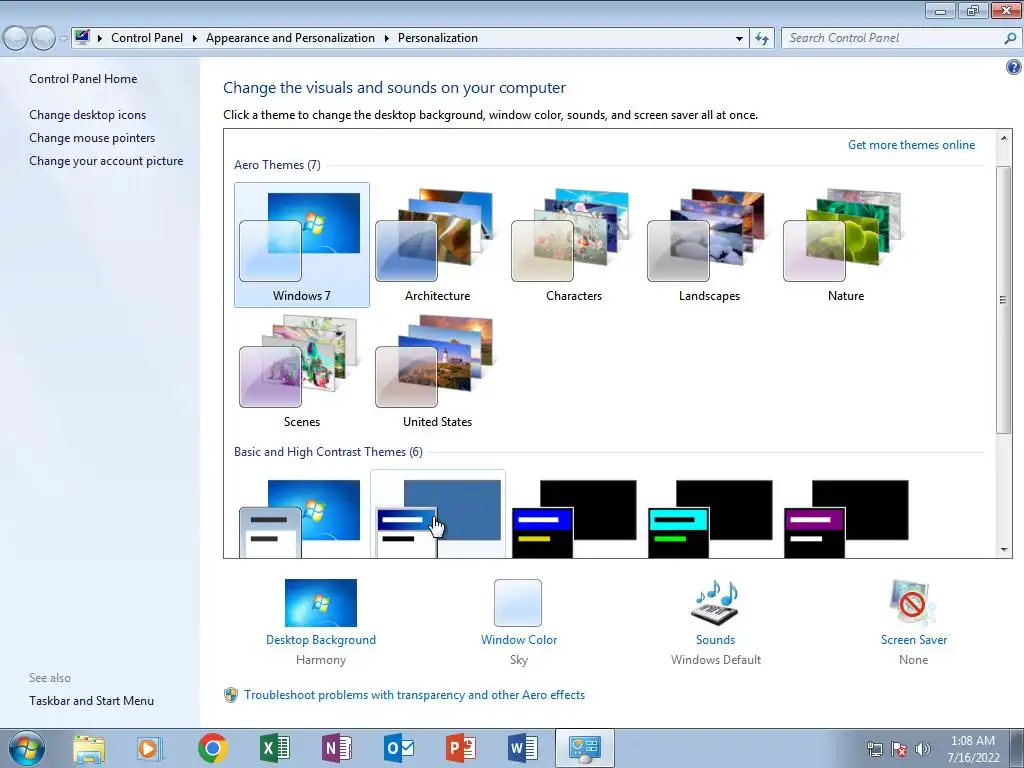This screenshot has height=768, width=1024.
Task: Launch PowerPoint from the taskbar
Action: tap(461, 748)
